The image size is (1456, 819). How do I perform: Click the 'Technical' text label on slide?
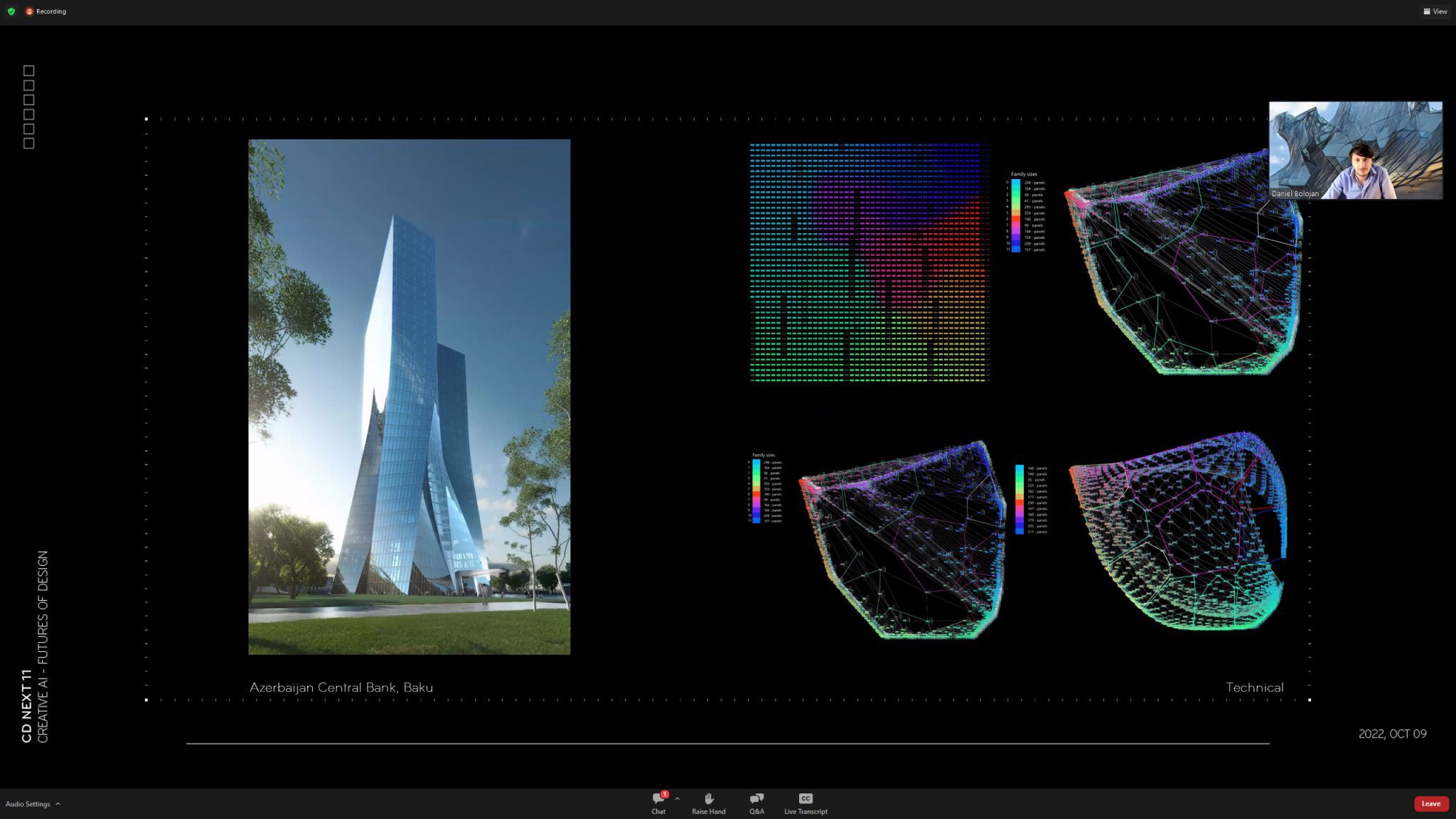point(1255,687)
